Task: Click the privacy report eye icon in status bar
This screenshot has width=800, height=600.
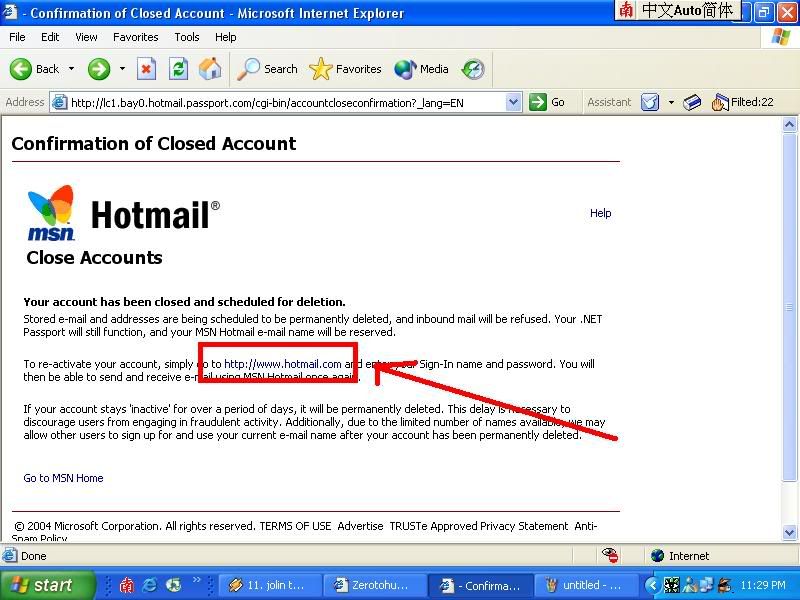Action: click(610, 555)
